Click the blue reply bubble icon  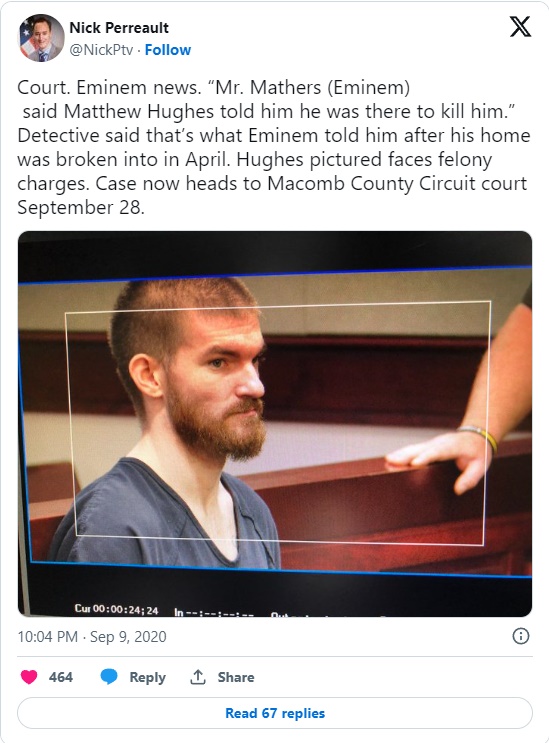pyautogui.click(x=109, y=677)
